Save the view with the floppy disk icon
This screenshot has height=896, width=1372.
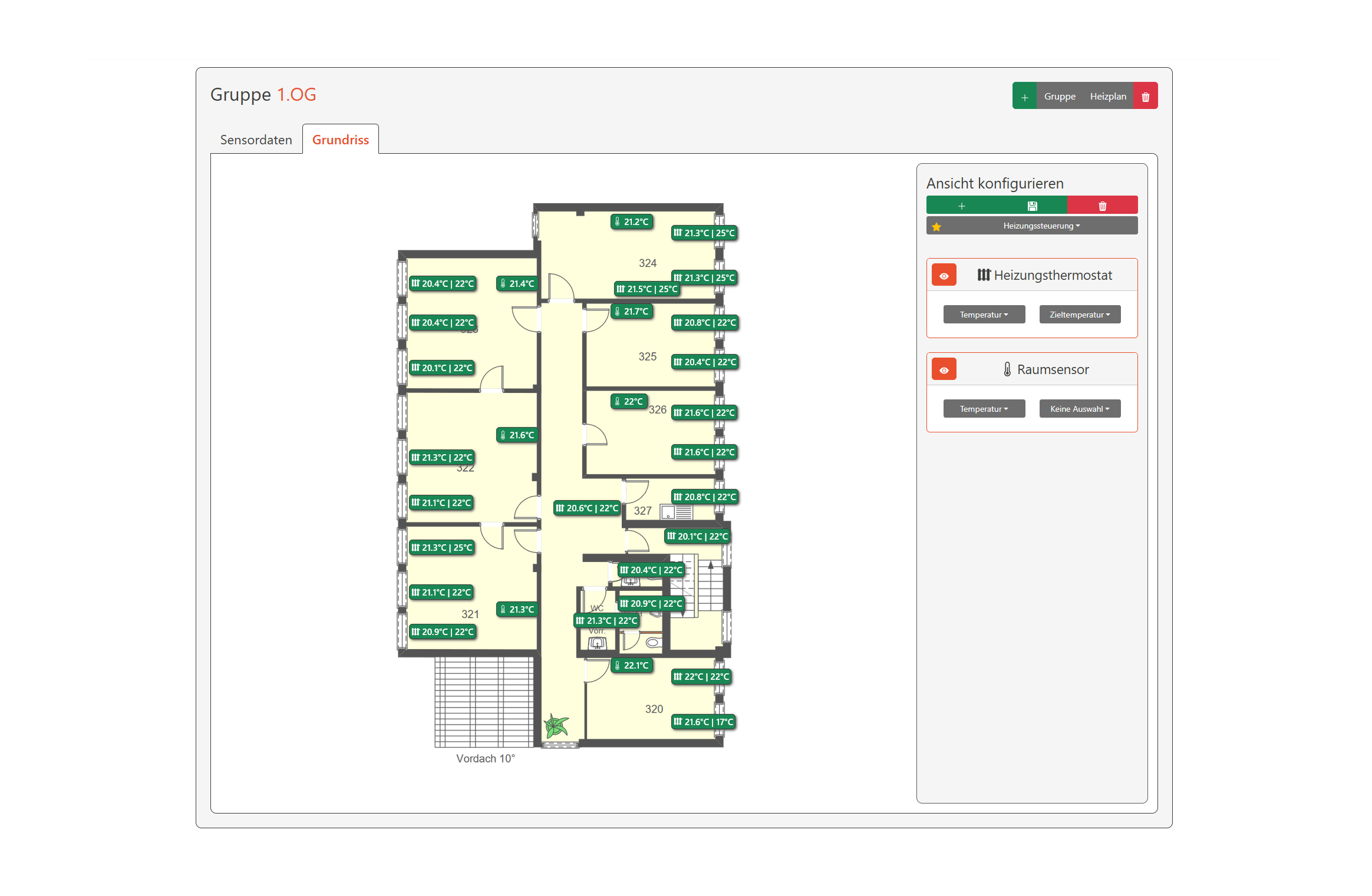point(1032,206)
